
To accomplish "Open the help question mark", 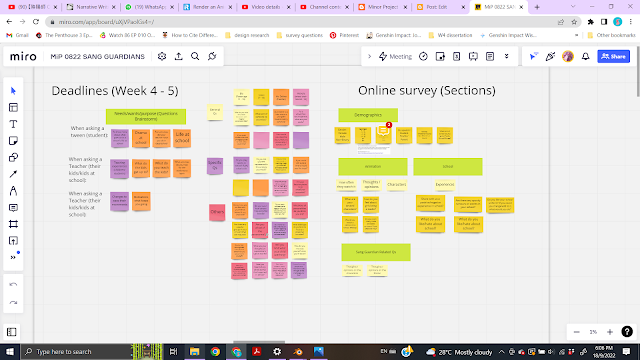I will (627, 332).
